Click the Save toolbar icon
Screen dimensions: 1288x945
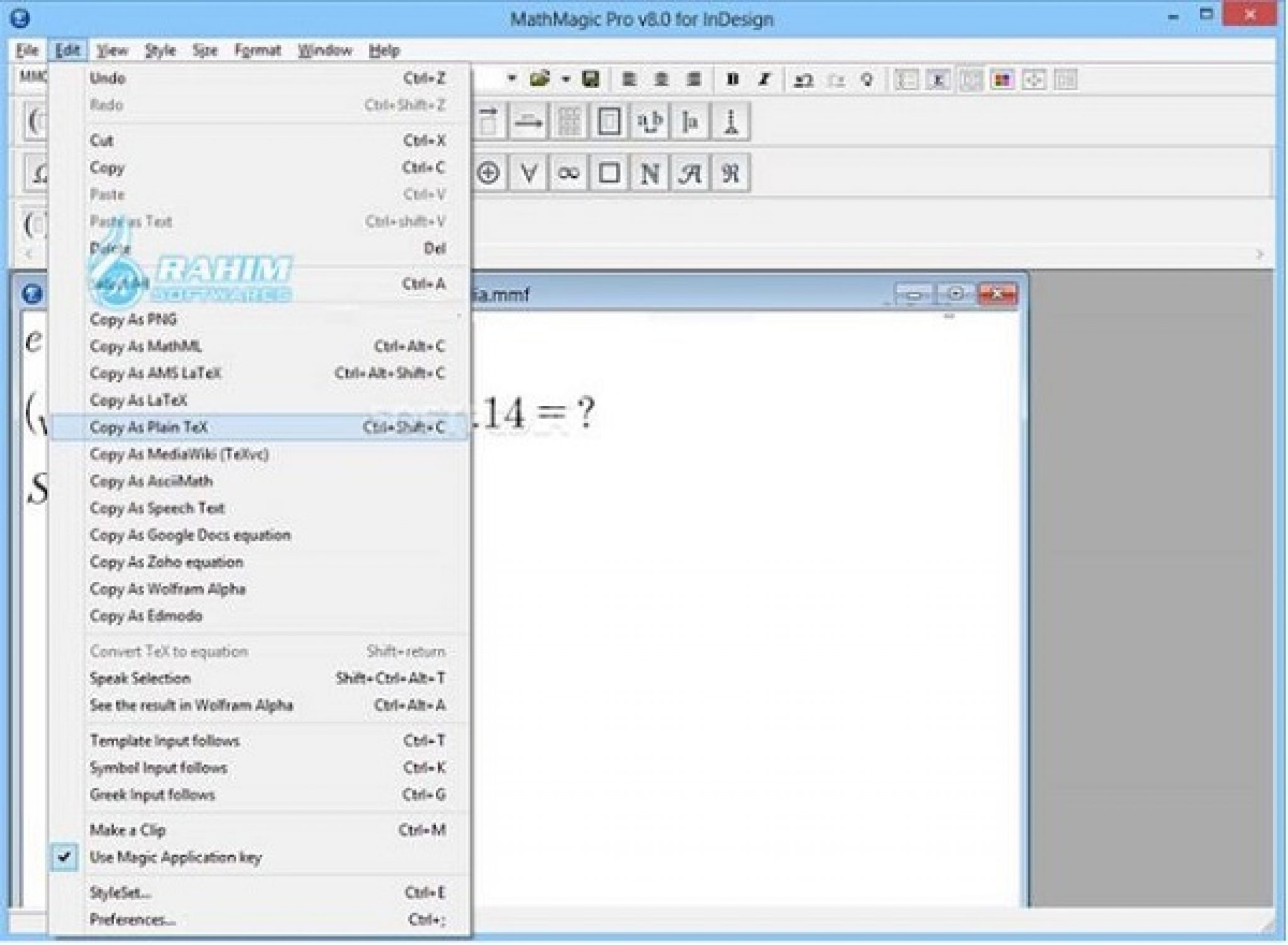click(591, 79)
